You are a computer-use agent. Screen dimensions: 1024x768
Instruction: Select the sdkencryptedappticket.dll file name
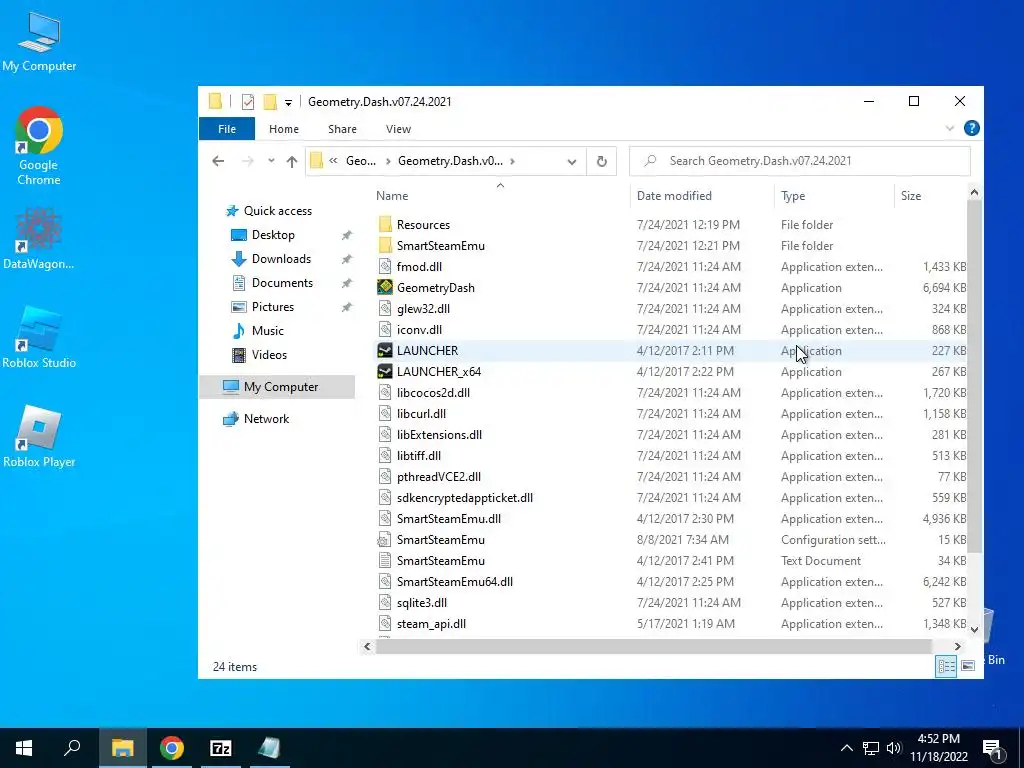[464, 498]
